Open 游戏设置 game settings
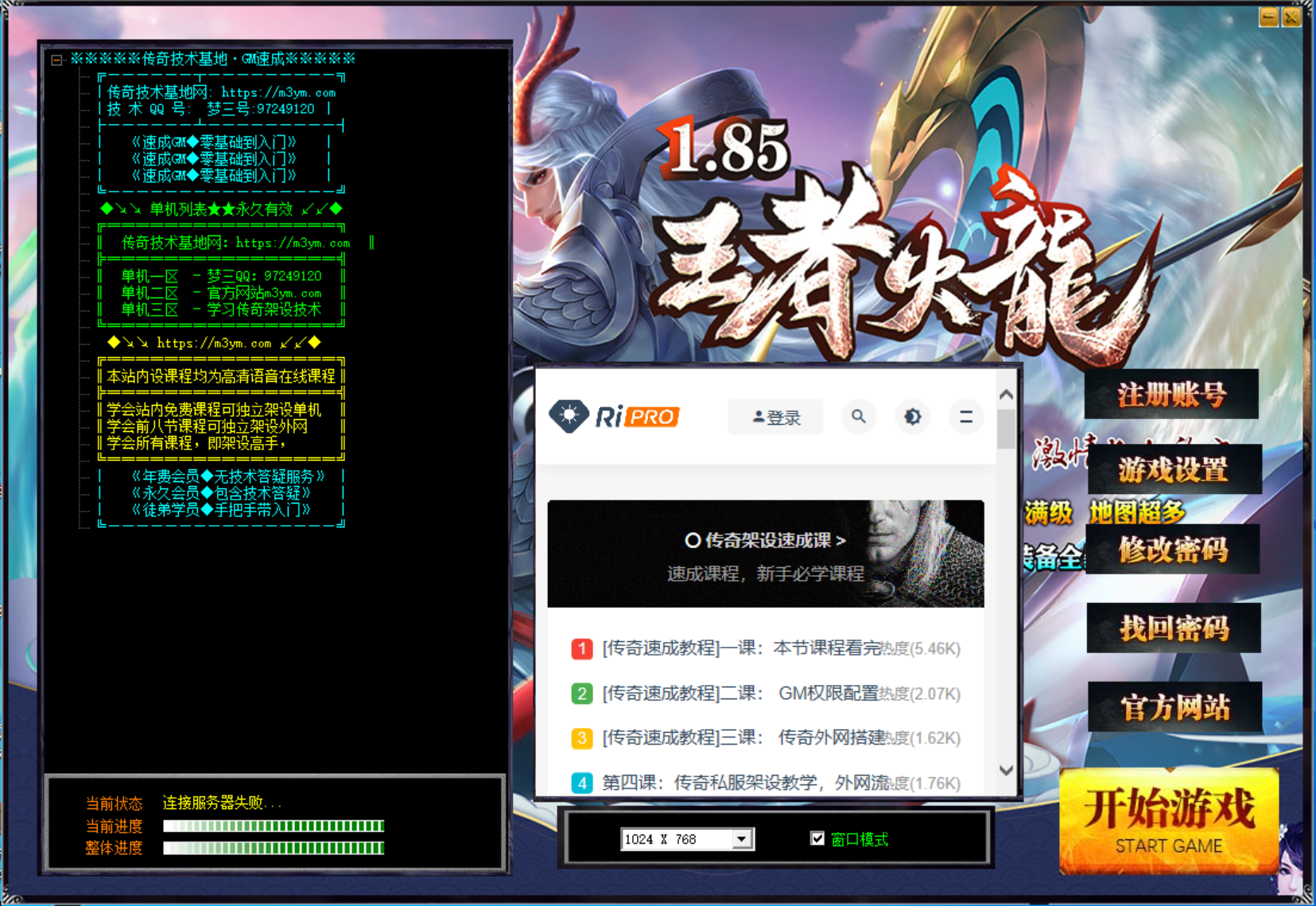 [x=1174, y=469]
